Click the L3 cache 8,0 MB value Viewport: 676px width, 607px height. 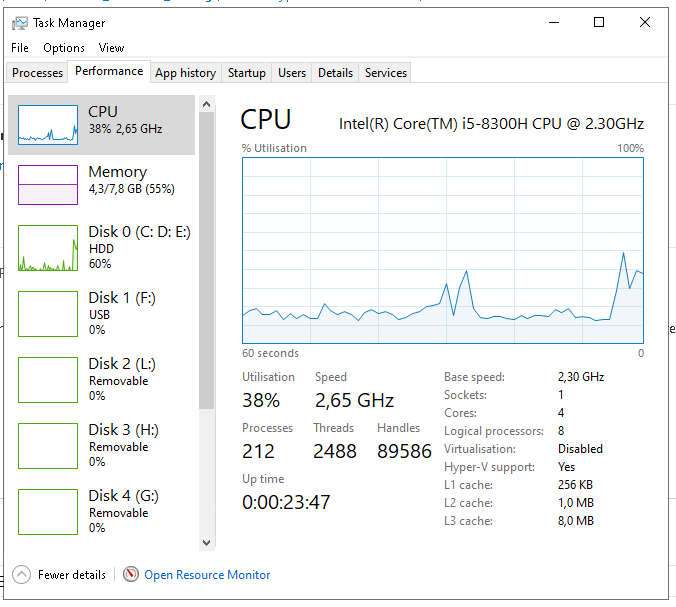[x=576, y=521]
